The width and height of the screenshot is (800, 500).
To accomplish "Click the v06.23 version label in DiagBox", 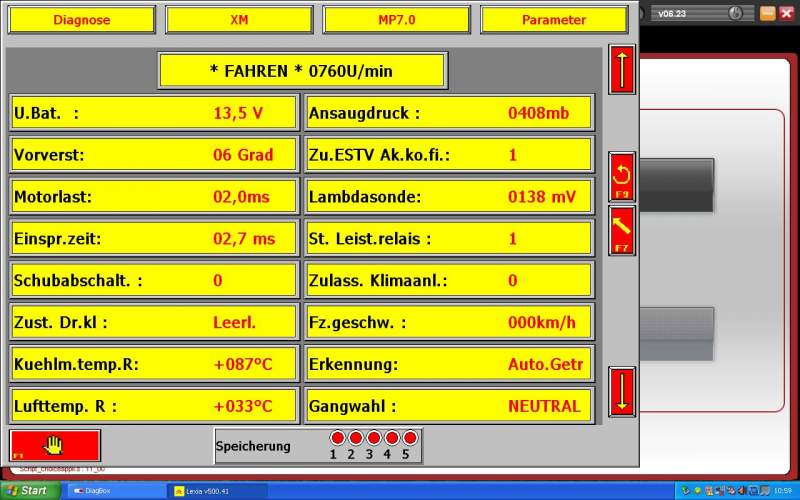I will click(671, 14).
